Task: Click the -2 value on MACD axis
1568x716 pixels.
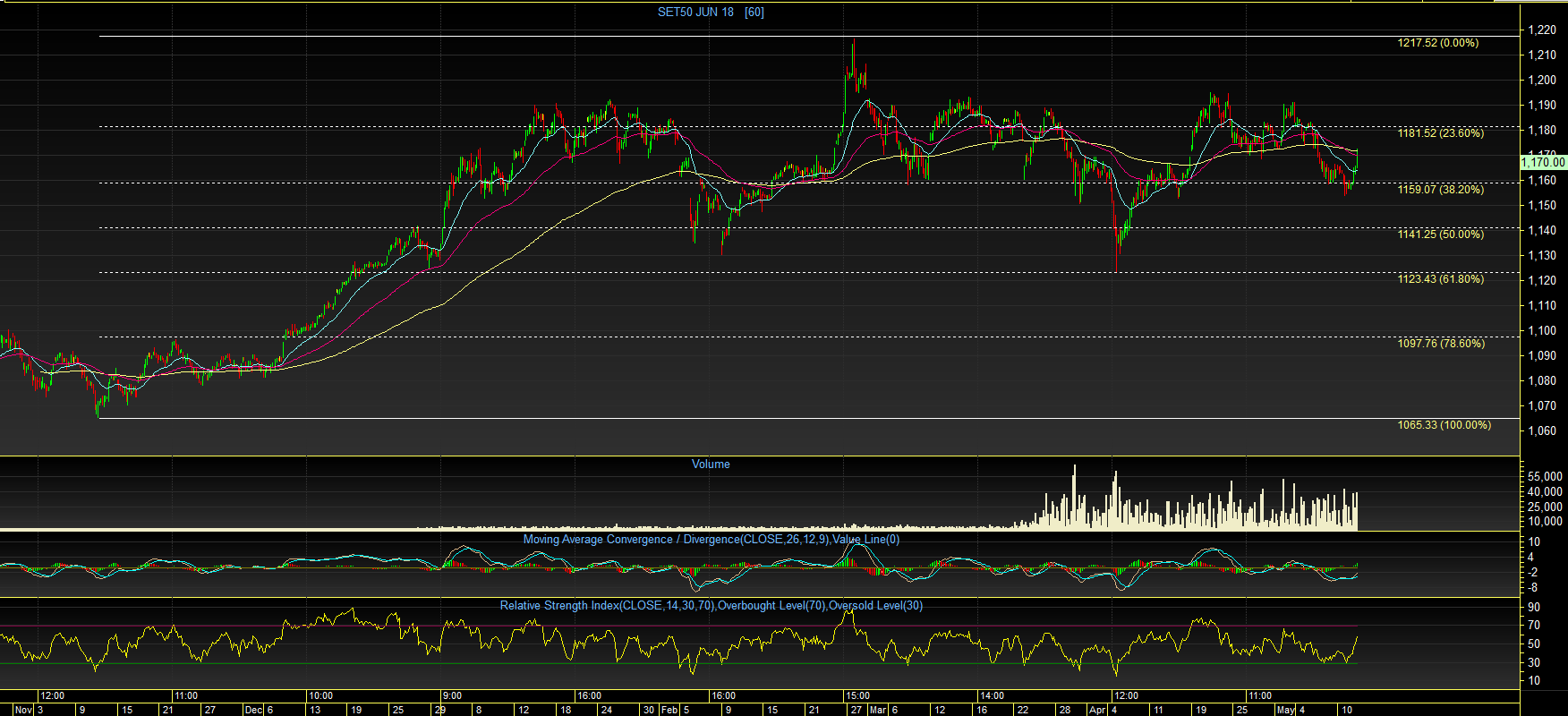Action: tap(1533, 572)
